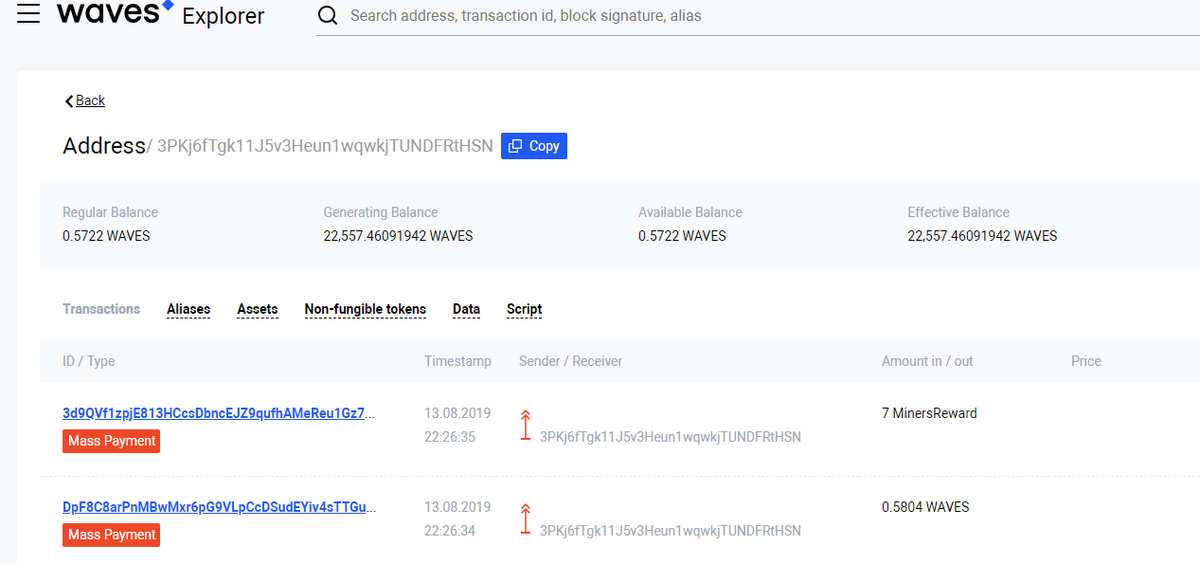Select the Regular Balance value 0.5722 WAVES
Image resolution: width=1200 pixels, height=564 pixels.
(106, 236)
